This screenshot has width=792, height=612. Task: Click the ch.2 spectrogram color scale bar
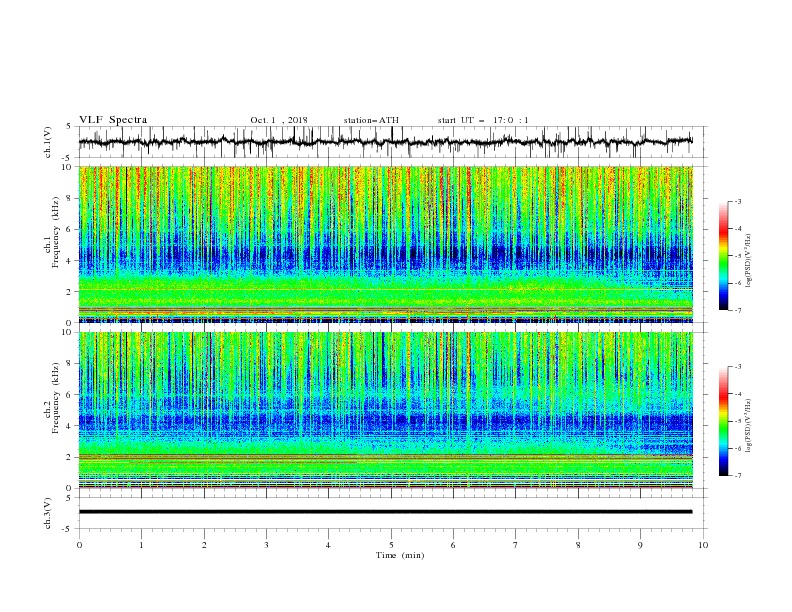click(x=723, y=421)
